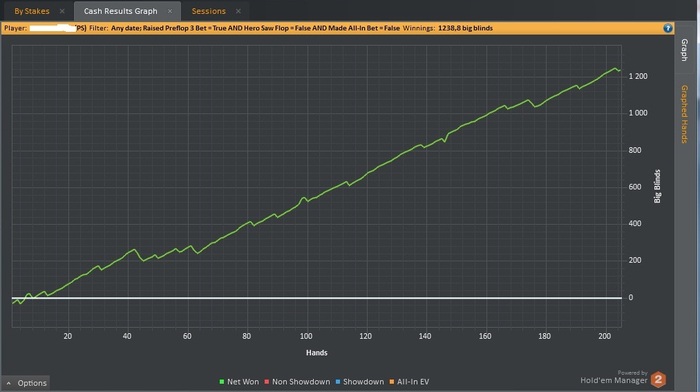The width and height of the screenshot is (700, 392).
Task: Click the filter description text in orange bar
Action: pos(255,28)
